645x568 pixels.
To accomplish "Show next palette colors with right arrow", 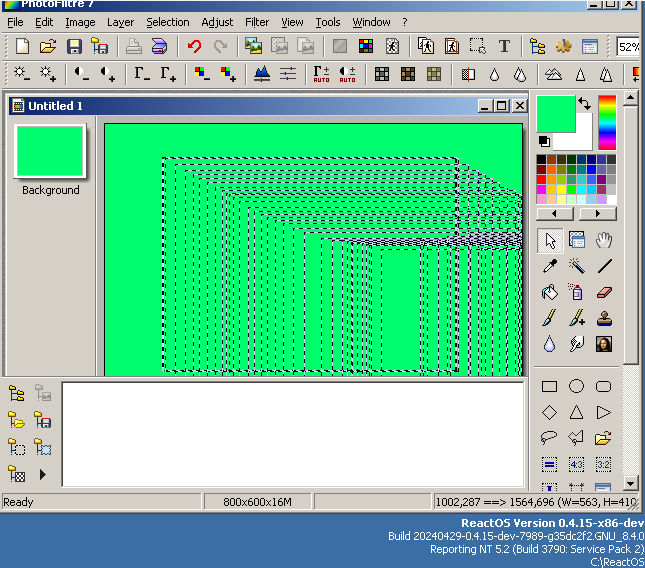I will [x=597, y=213].
